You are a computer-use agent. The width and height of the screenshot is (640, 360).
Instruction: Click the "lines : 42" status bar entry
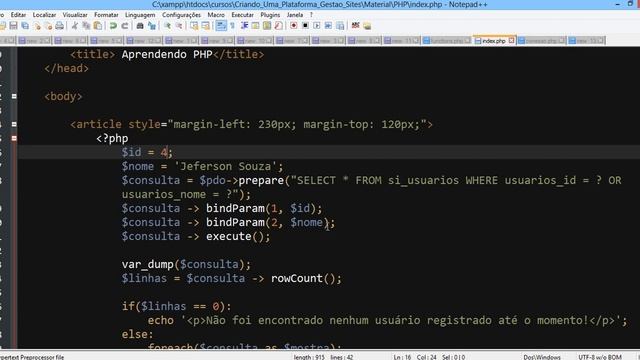point(342,357)
